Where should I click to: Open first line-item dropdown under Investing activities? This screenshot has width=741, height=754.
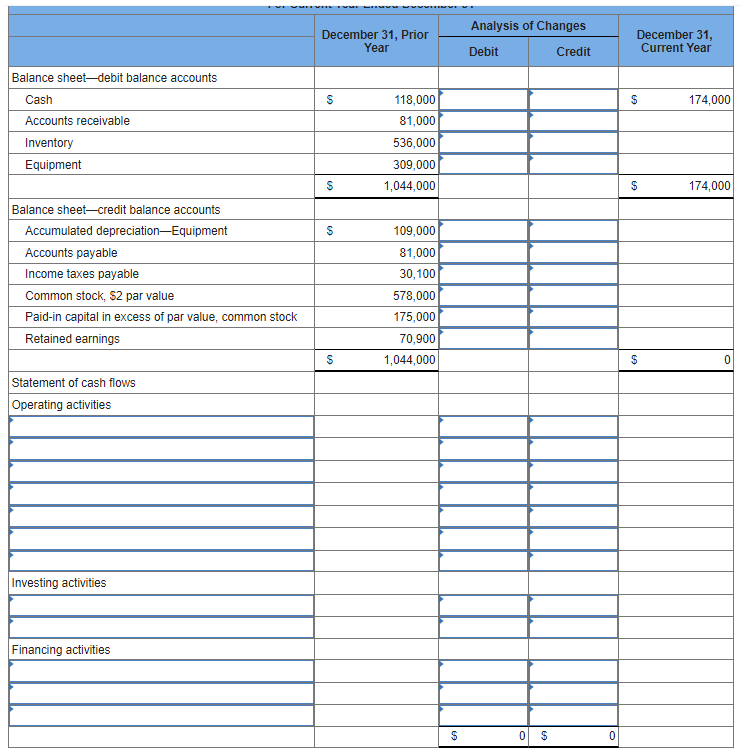click(161, 606)
